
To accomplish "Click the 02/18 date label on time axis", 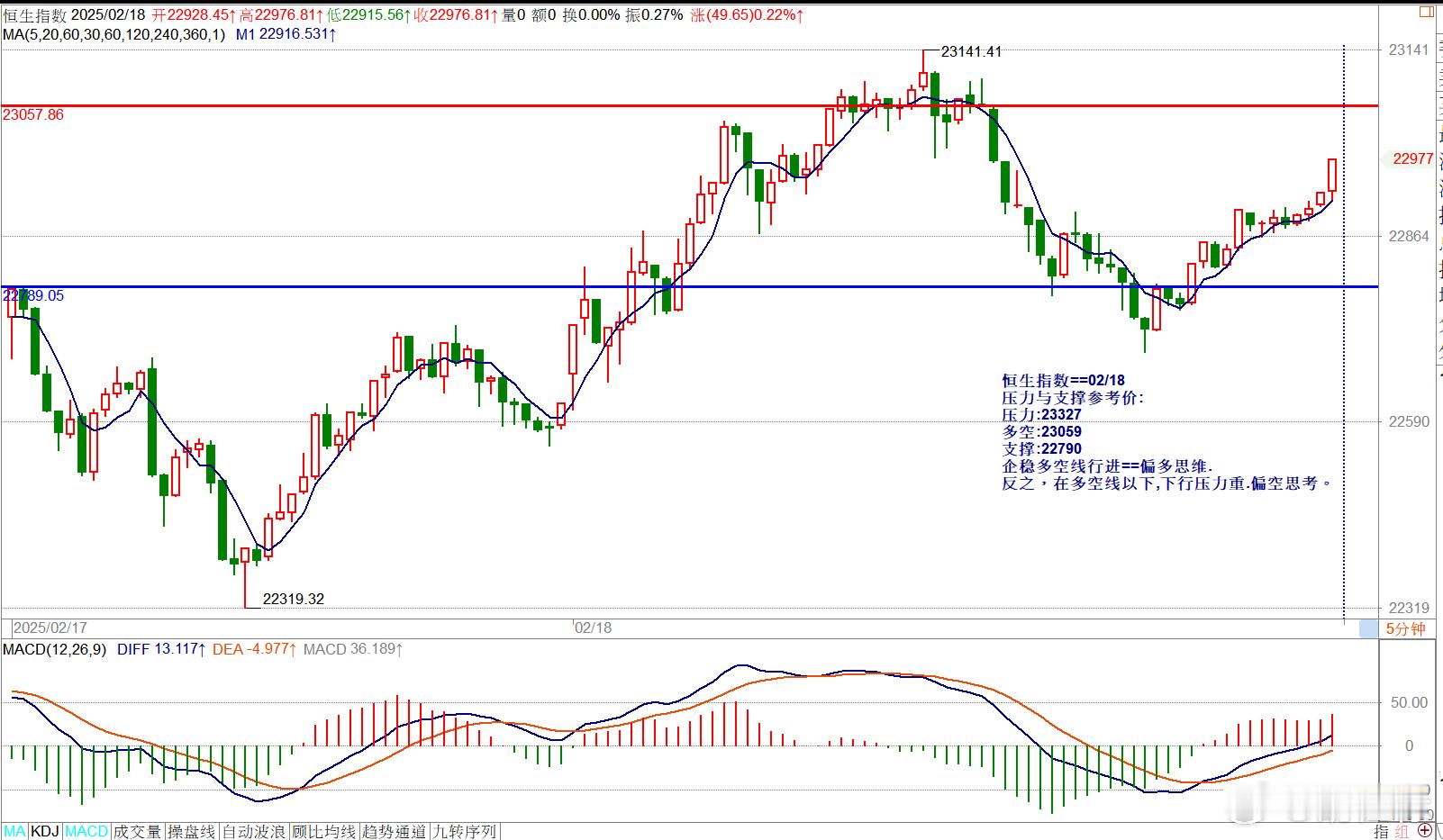I will tap(594, 628).
